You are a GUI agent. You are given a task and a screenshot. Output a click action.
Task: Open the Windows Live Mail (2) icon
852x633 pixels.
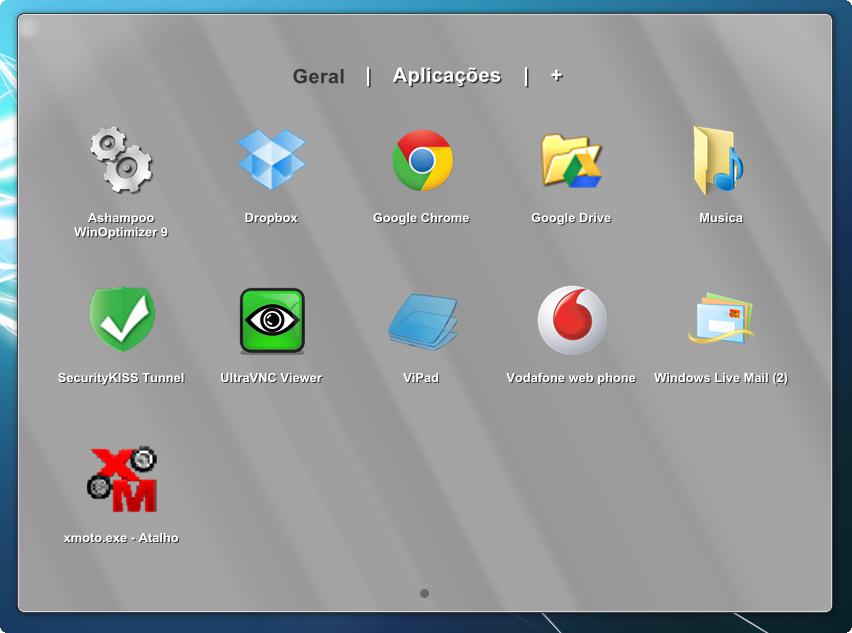click(721, 318)
